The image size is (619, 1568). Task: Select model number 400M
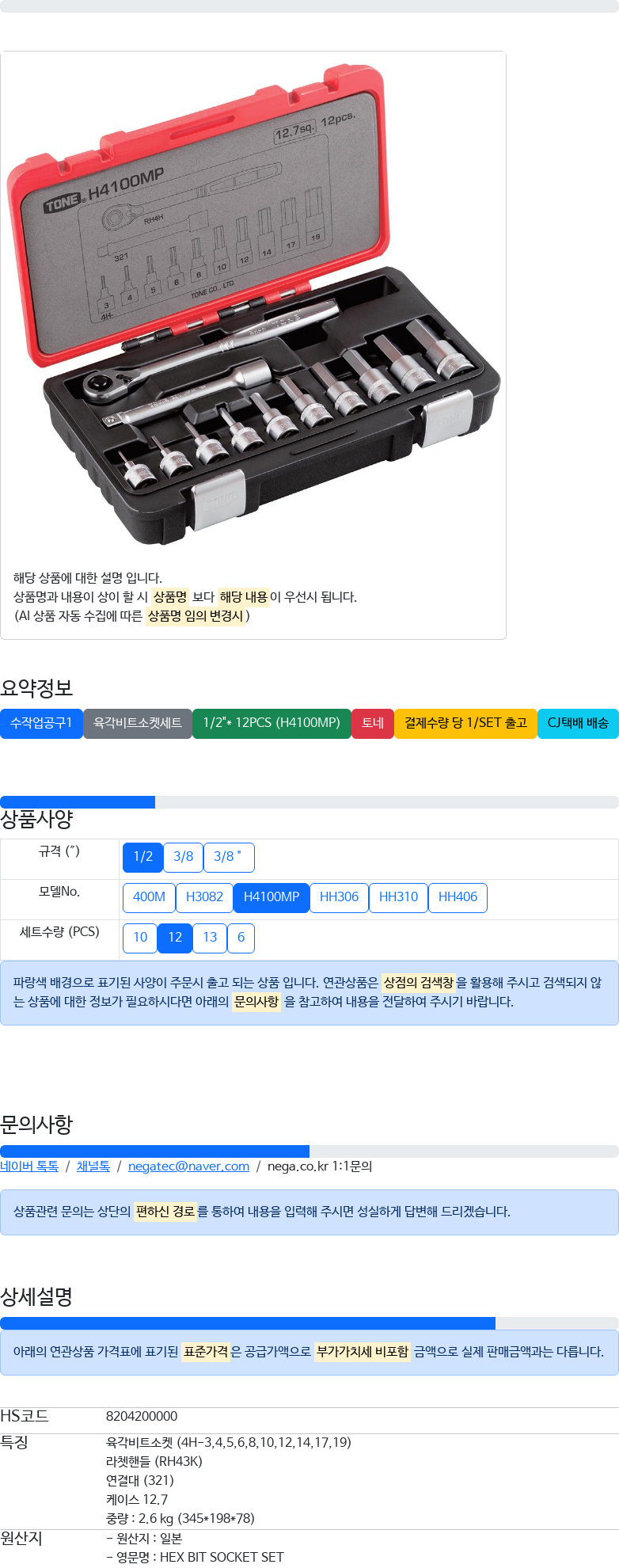tap(149, 897)
